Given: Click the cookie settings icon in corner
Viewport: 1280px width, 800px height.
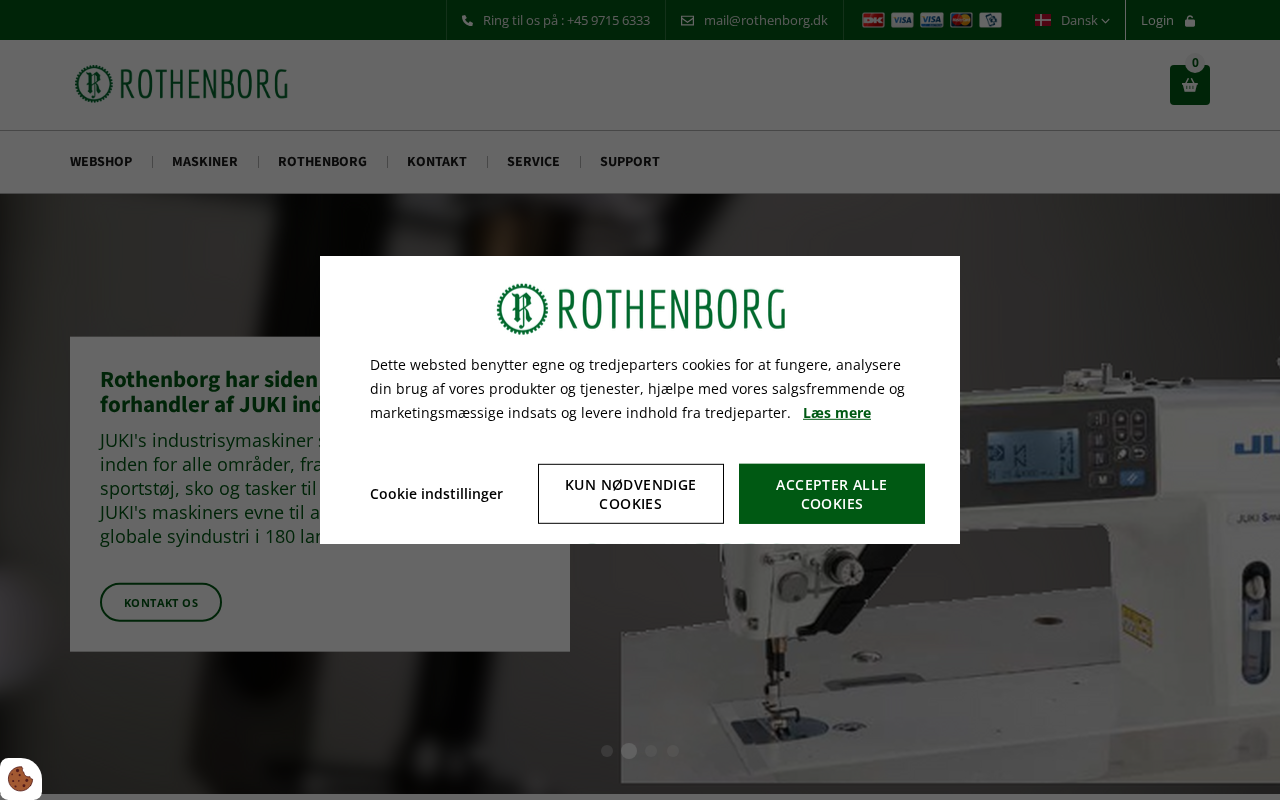Looking at the screenshot, I should tap(20, 779).
